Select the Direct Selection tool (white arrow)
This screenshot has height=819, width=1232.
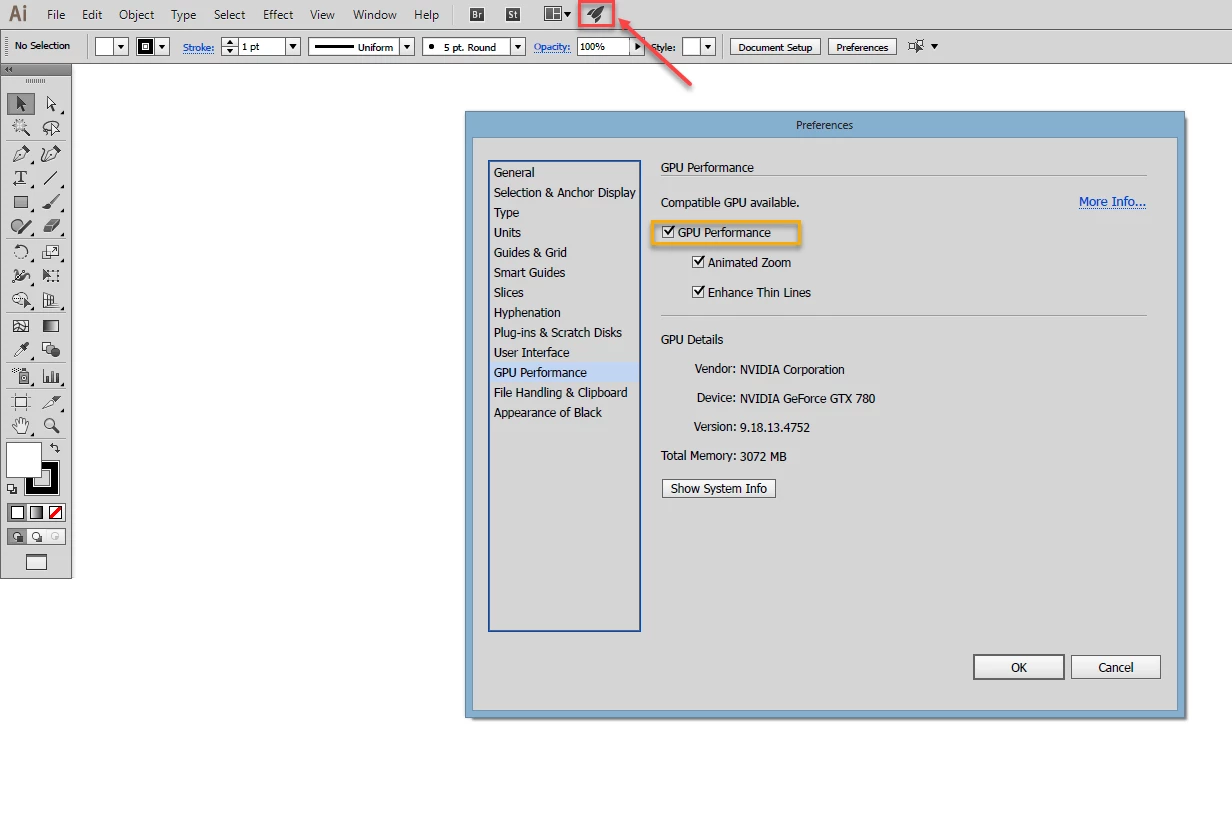(x=51, y=104)
